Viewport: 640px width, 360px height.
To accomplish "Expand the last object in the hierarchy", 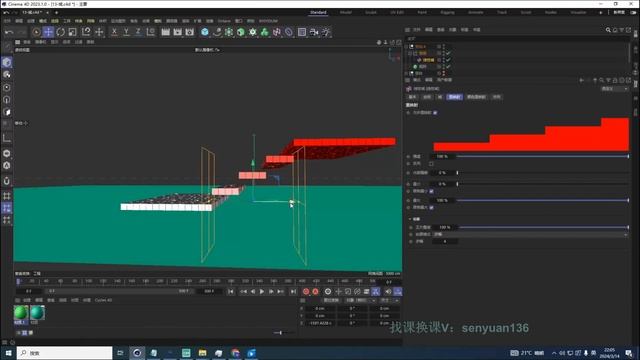I will (x=407, y=73).
